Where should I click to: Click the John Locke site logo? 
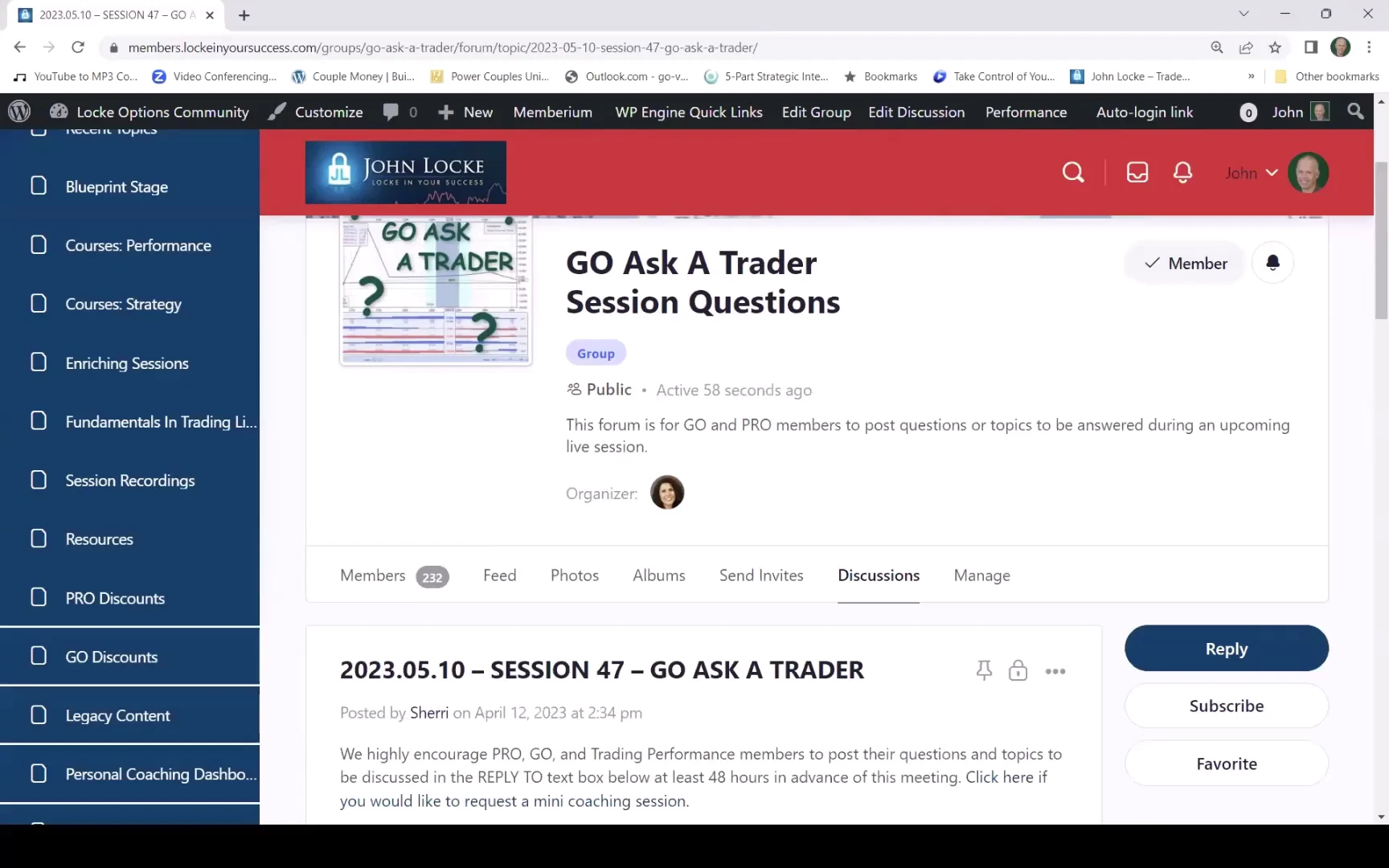(406, 172)
